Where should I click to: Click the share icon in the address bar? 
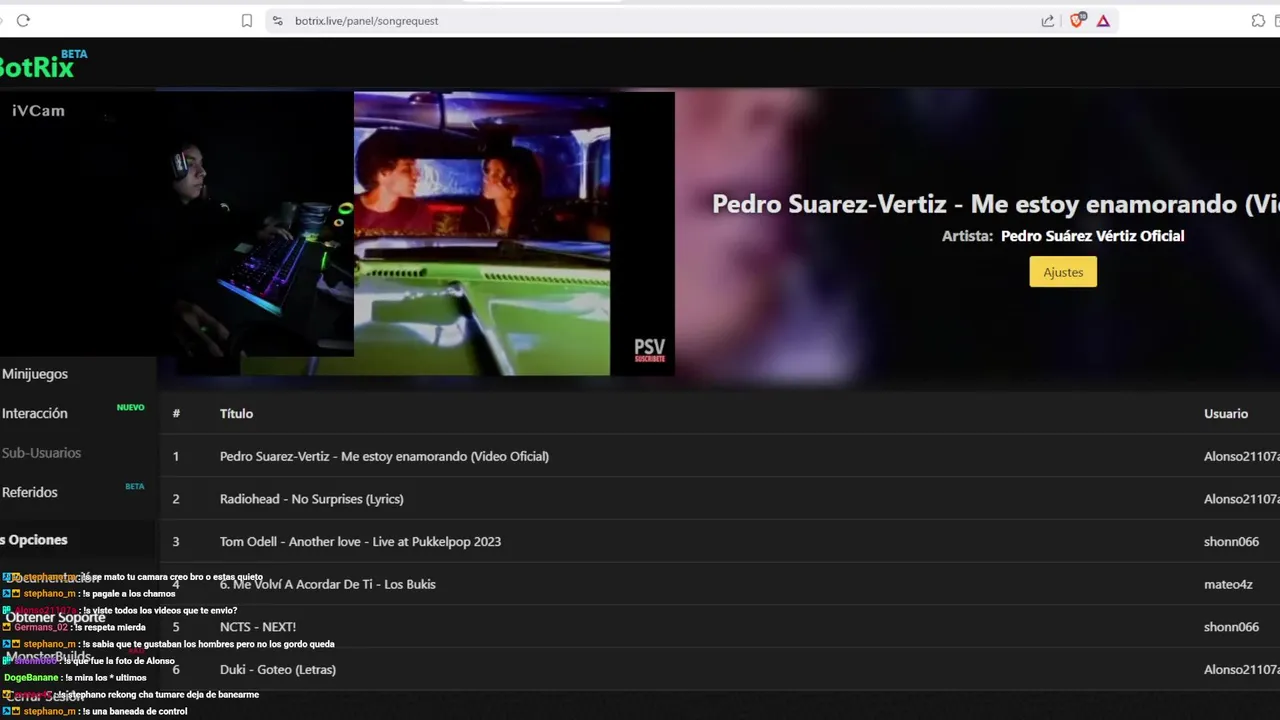tap(1048, 20)
